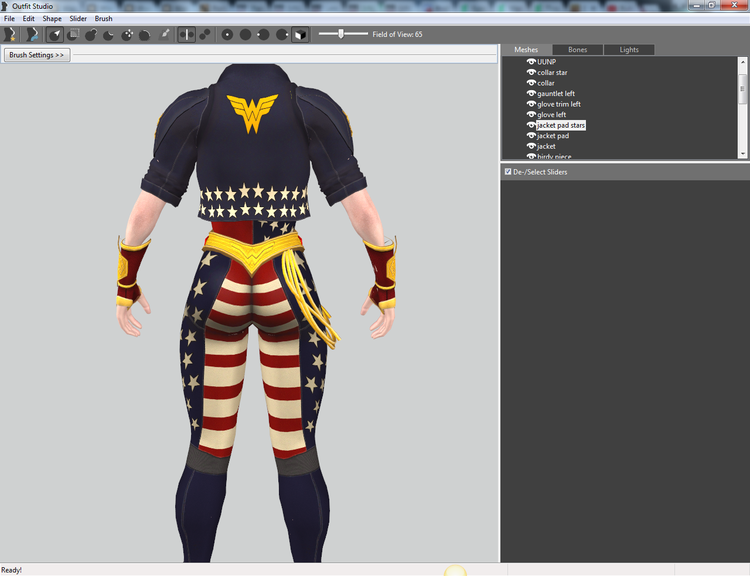Click mesh list scrollbar down arrow
This screenshot has width=750, height=576.
point(742,154)
